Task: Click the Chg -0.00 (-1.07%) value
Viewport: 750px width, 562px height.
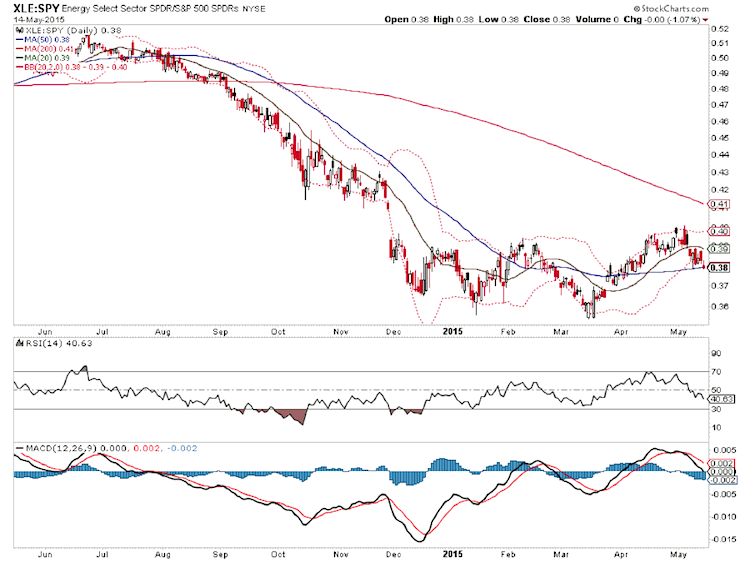Action: click(662, 20)
